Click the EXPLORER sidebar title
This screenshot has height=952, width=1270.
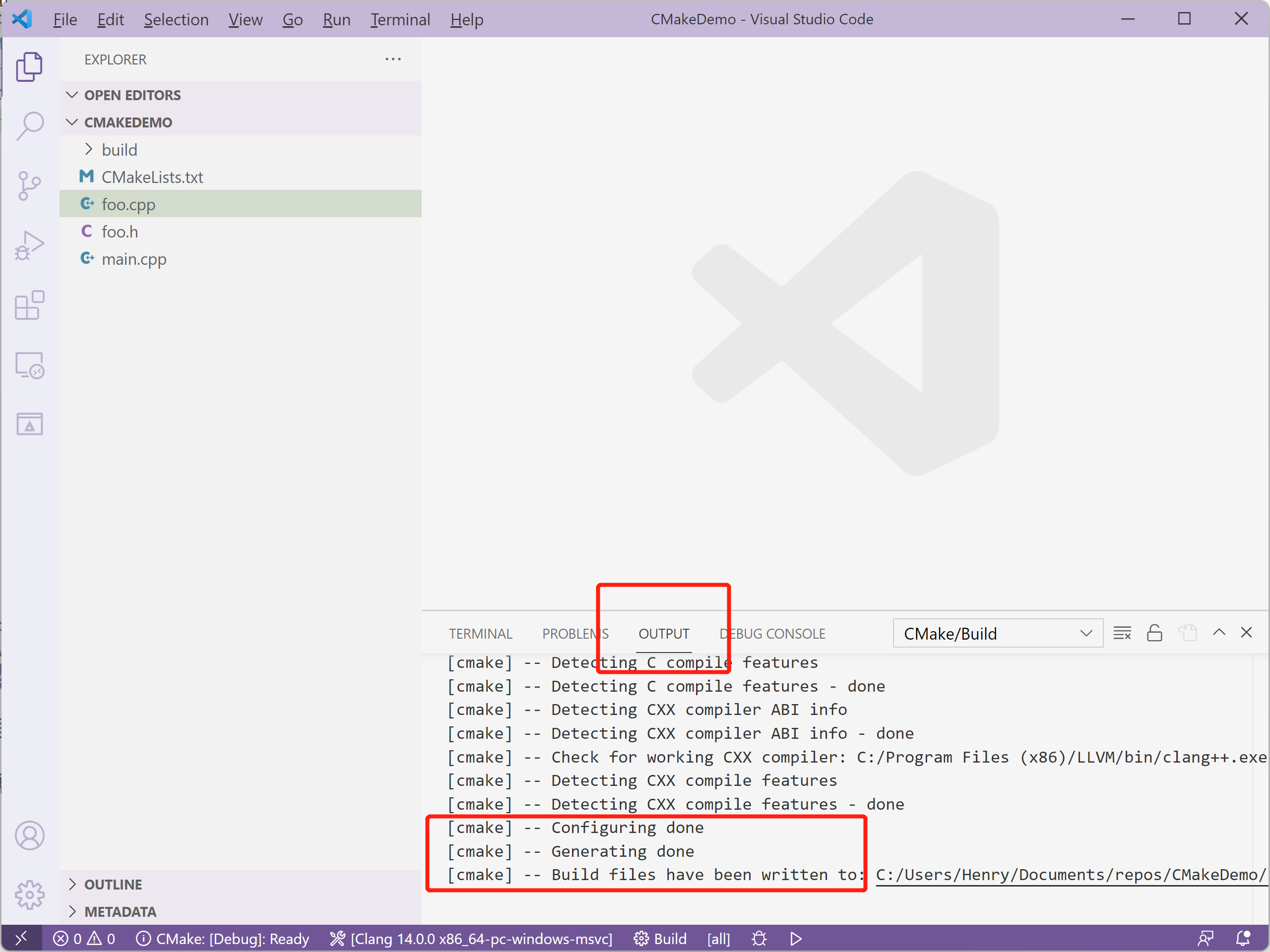coord(116,59)
